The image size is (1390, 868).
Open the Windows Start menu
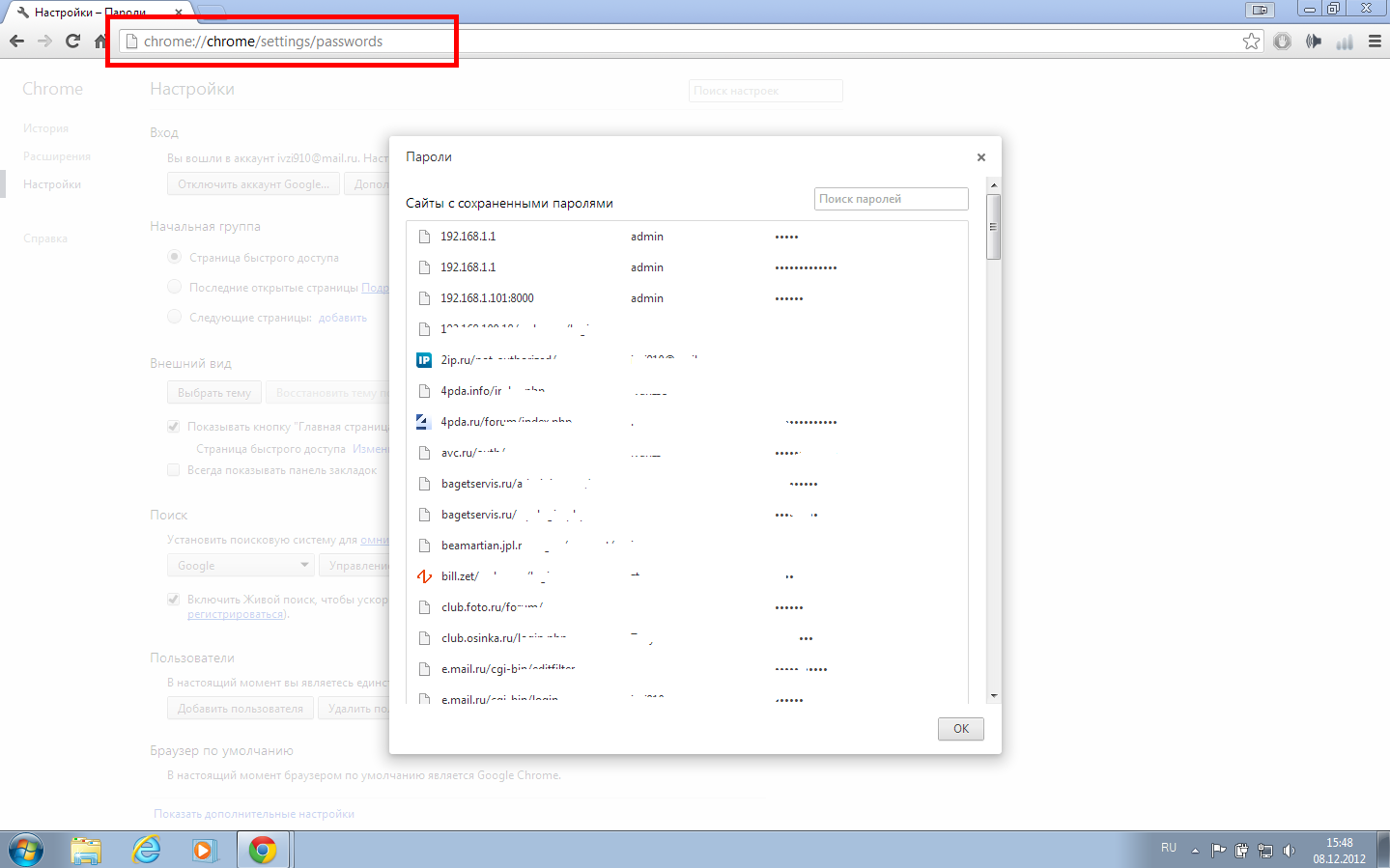[26, 850]
